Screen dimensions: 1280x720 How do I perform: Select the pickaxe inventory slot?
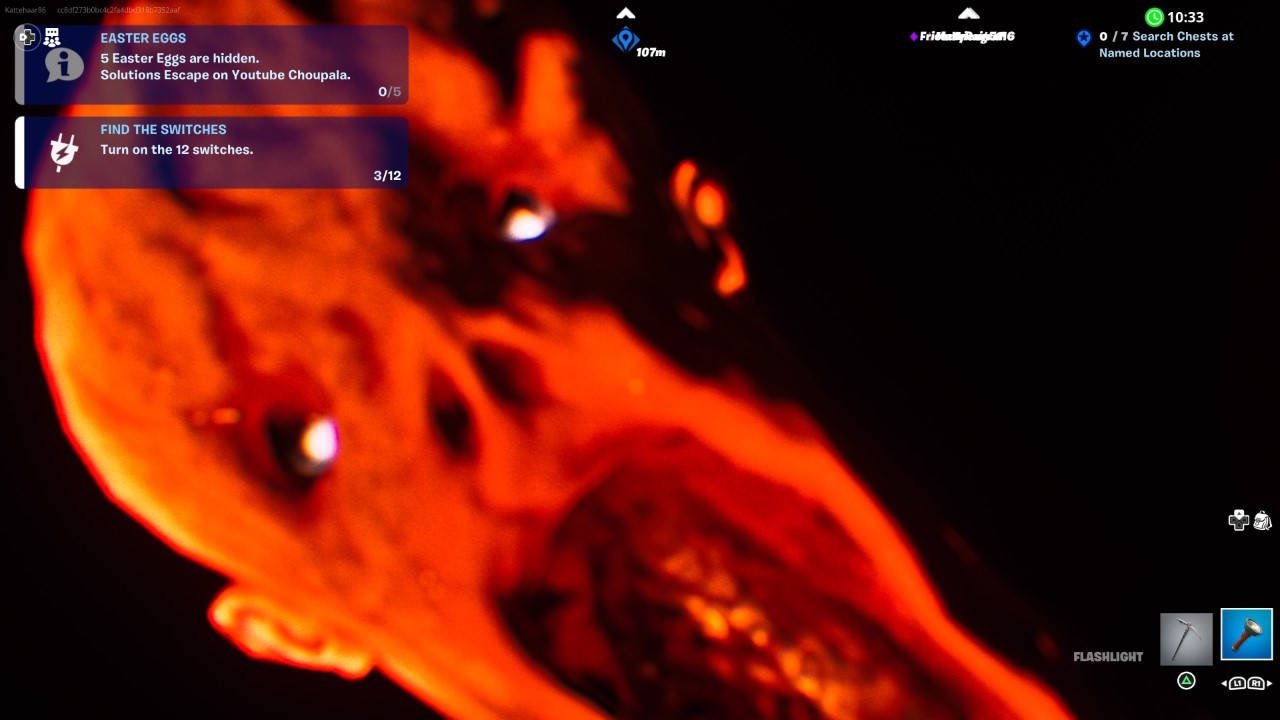tap(1186, 639)
